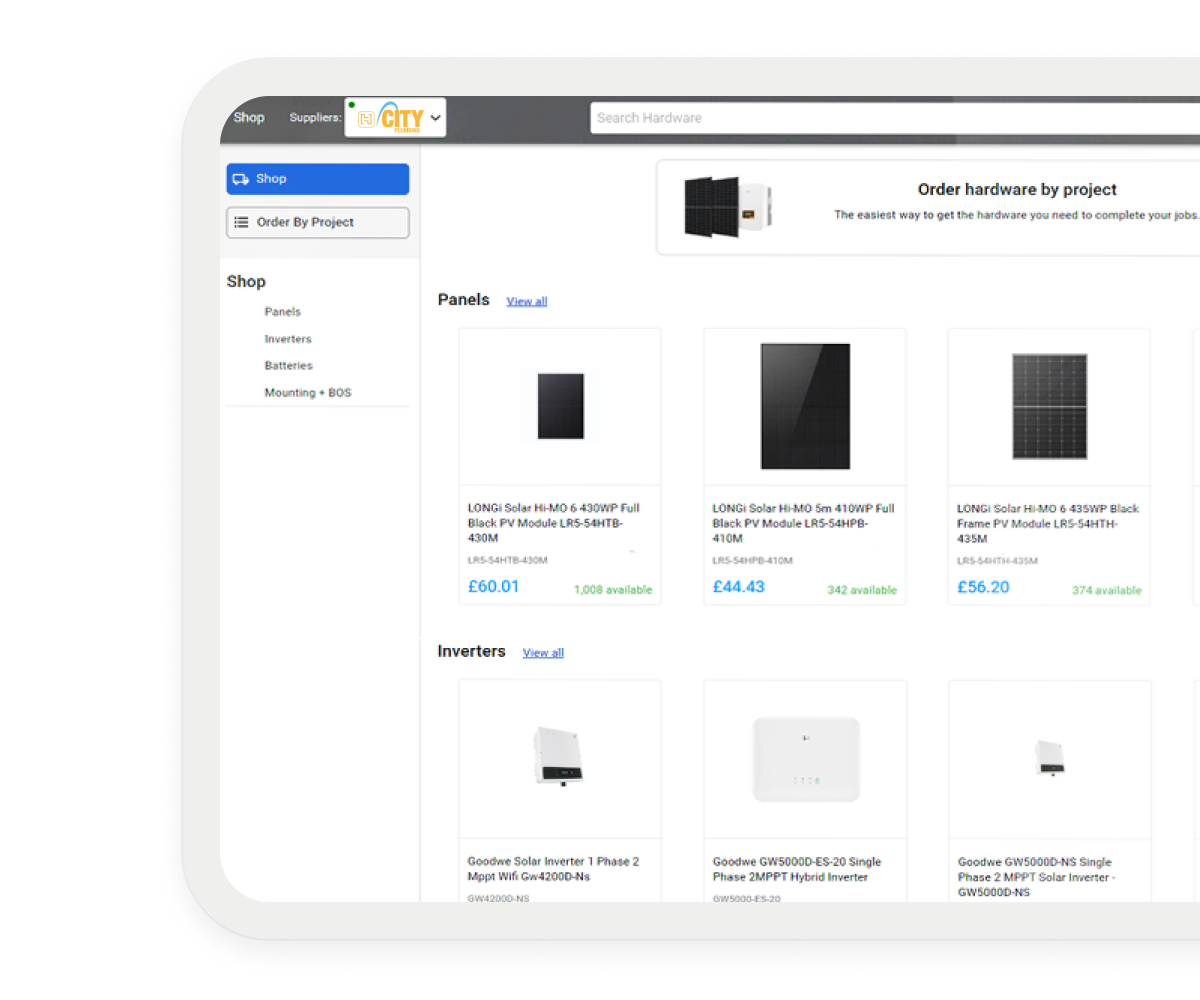Click the 1,008 available stock label
Screen dimensions: 1200x1000
[613, 590]
